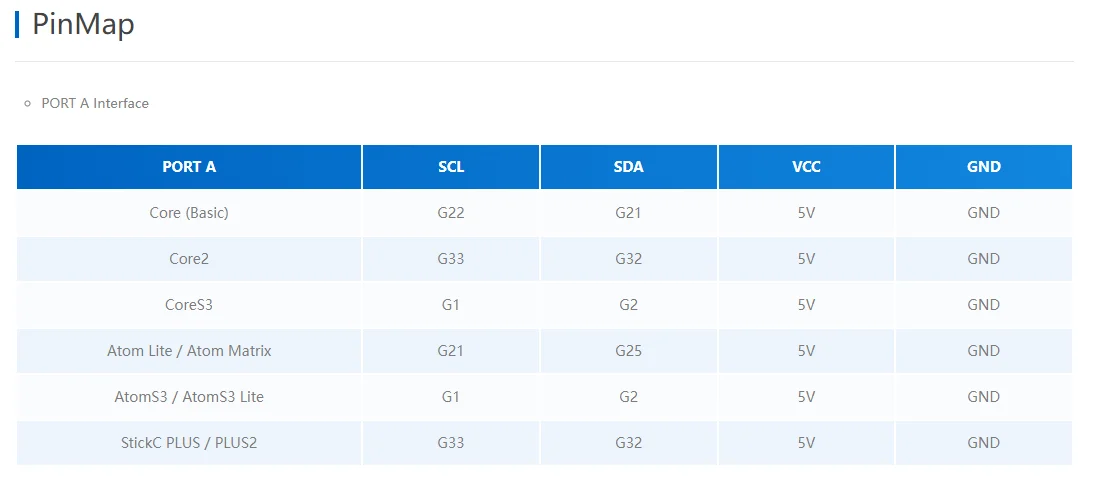Click the PORT A column header

(x=189, y=167)
